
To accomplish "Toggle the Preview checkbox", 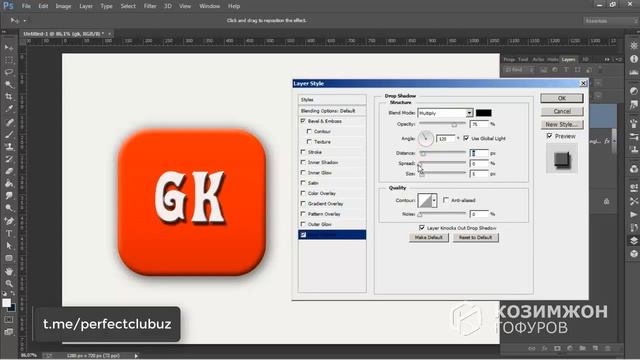I will 549,136.
